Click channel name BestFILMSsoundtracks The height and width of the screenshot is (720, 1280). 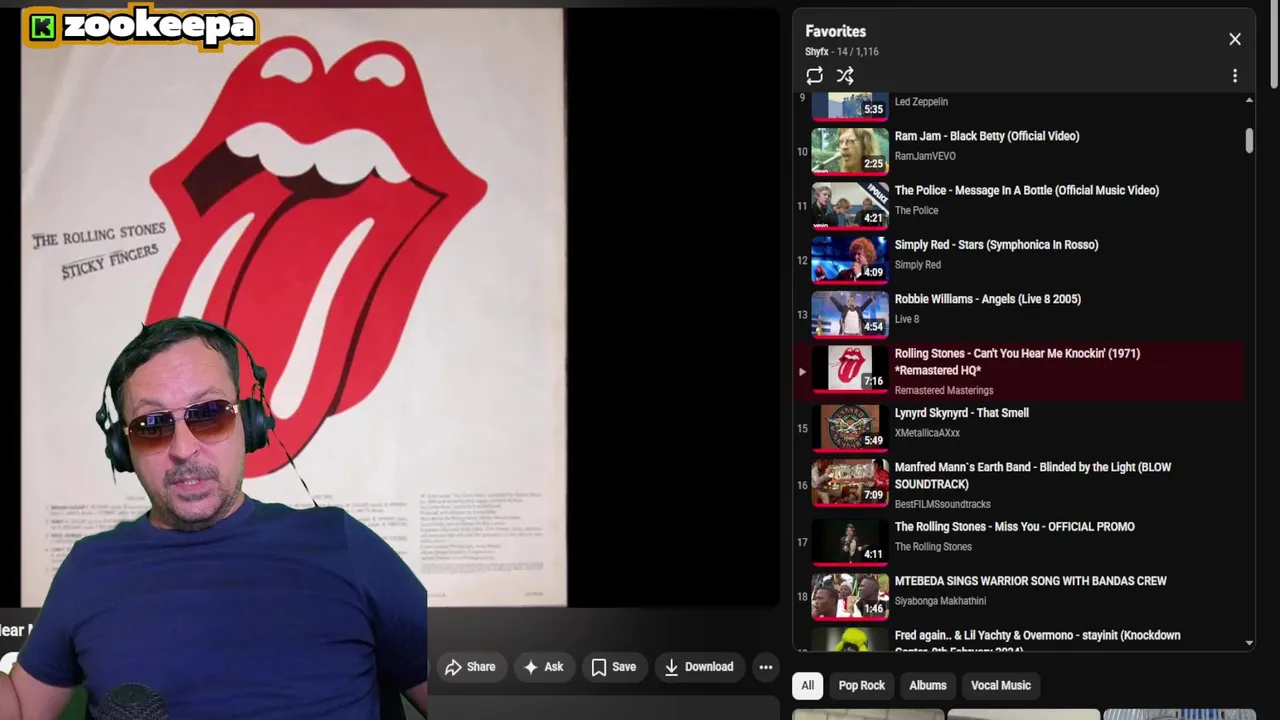(x=942, y=504)
